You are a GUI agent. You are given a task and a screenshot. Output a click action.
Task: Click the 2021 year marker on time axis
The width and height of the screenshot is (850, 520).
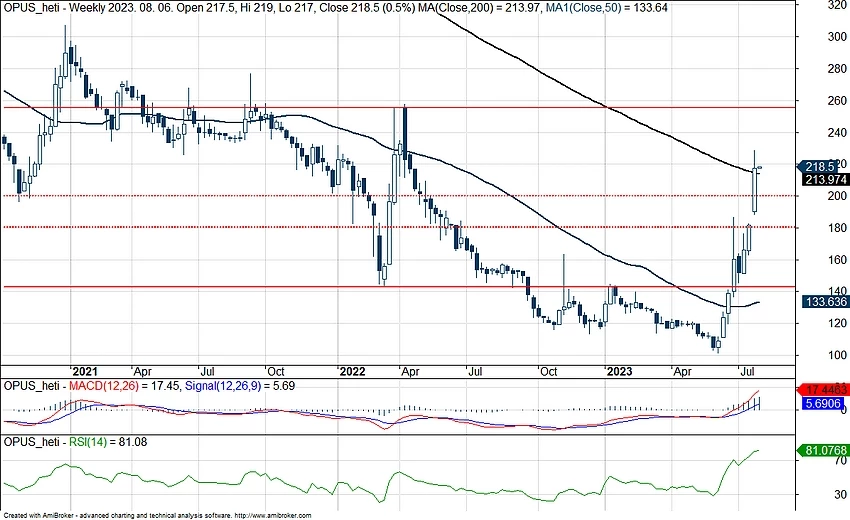(85, 368)
